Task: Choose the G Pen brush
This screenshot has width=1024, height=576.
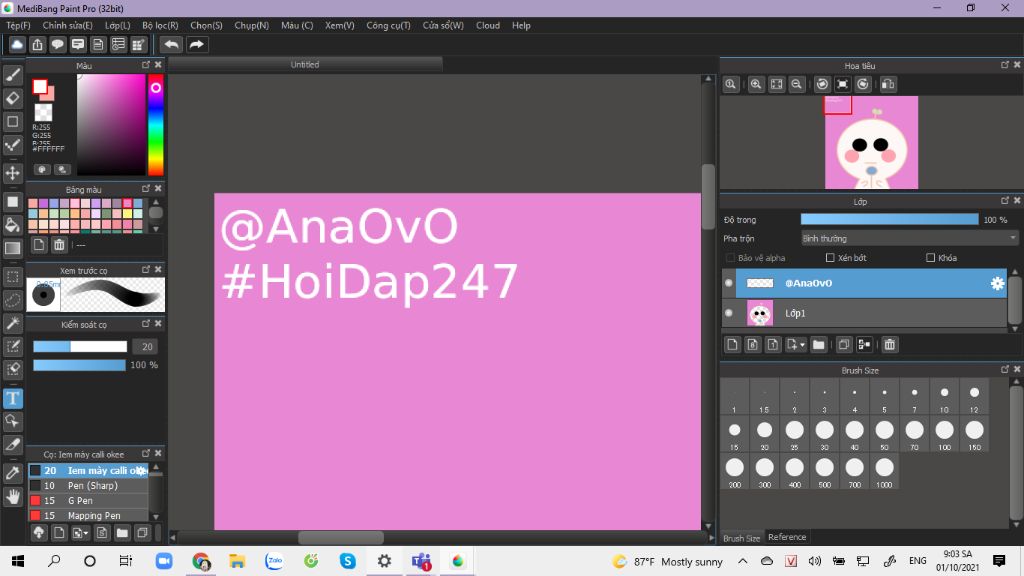Action: point(88,500)
